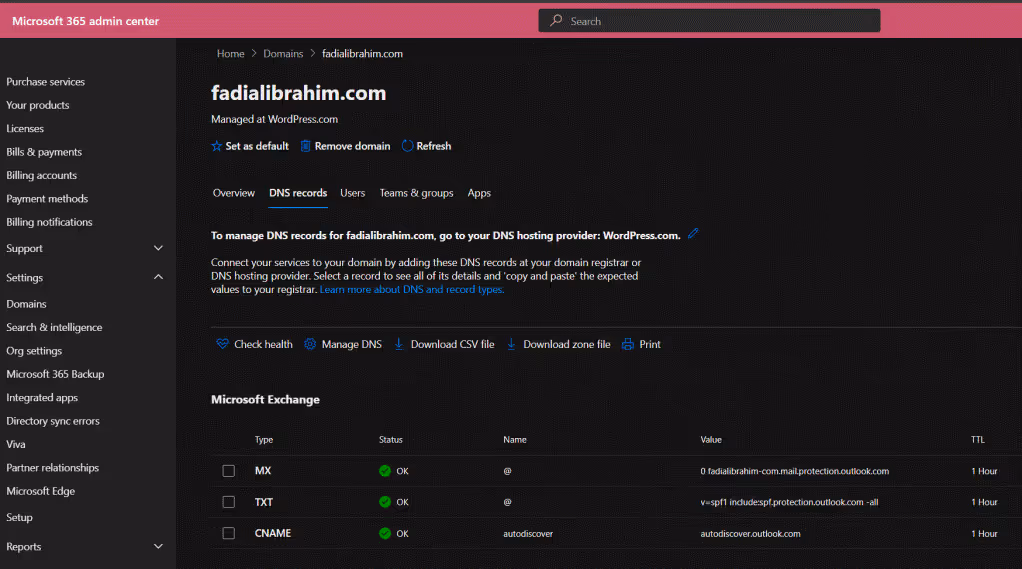Image resolution: width=1022 pixels, height=569 pixels.
Task: Click the Set as default star icon
Action: [x=216, y=146]
